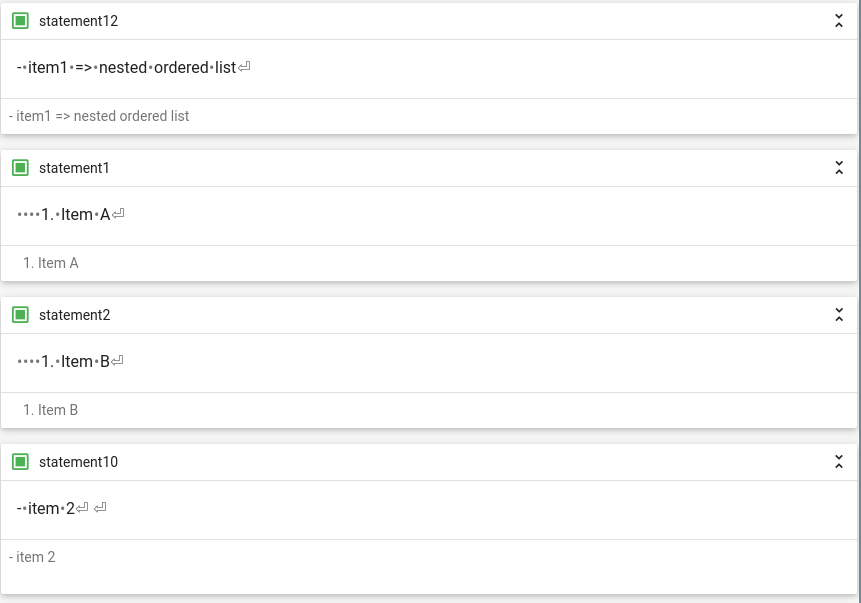Click the statement12 title label
This screenshot has width=861, height=603.
coord(79,21)
